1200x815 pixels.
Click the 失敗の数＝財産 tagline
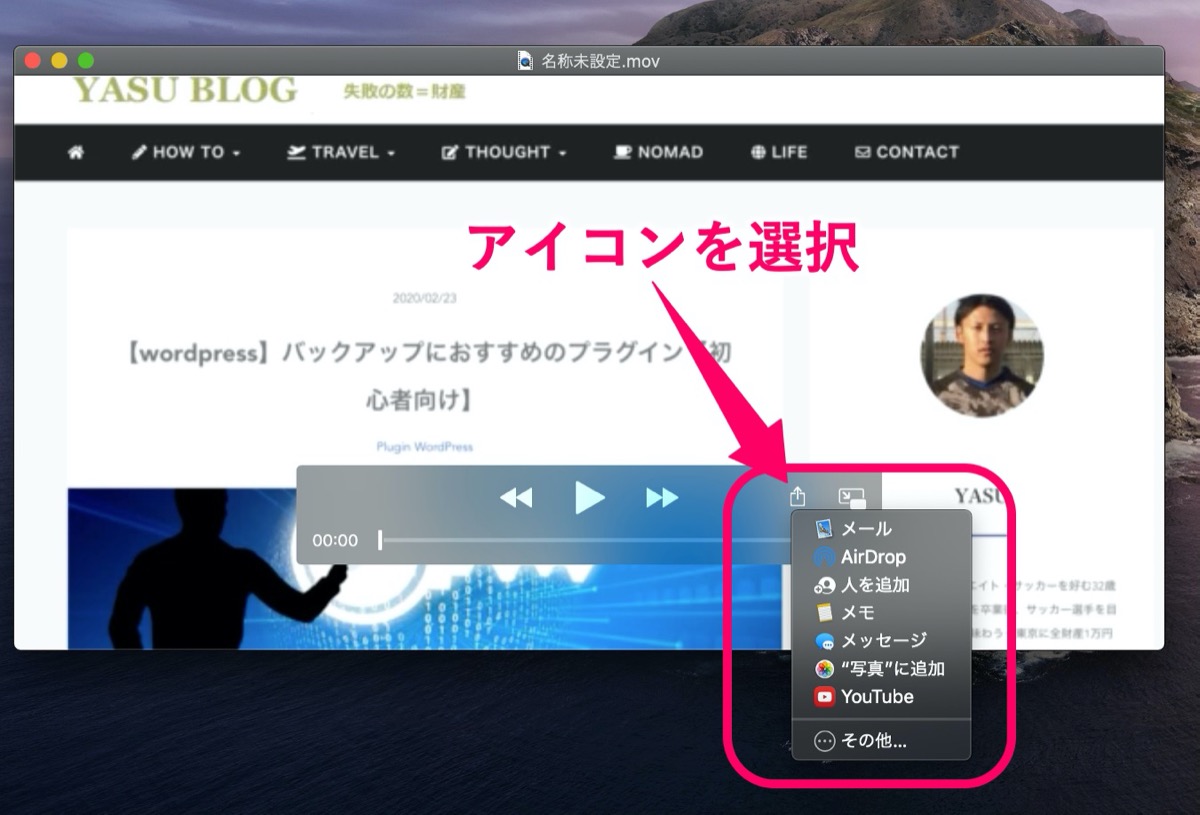tap(404, 92)
